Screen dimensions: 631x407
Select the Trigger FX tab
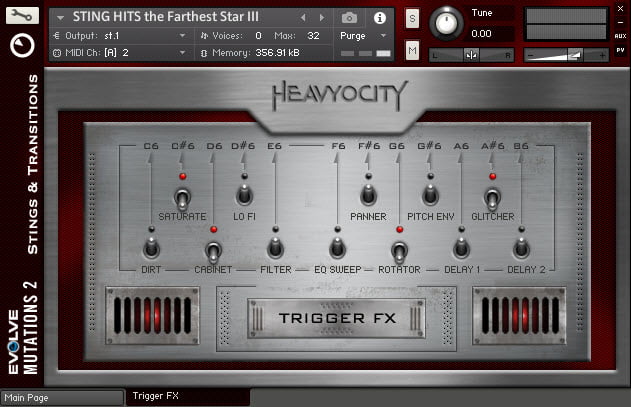coord(188,396)
